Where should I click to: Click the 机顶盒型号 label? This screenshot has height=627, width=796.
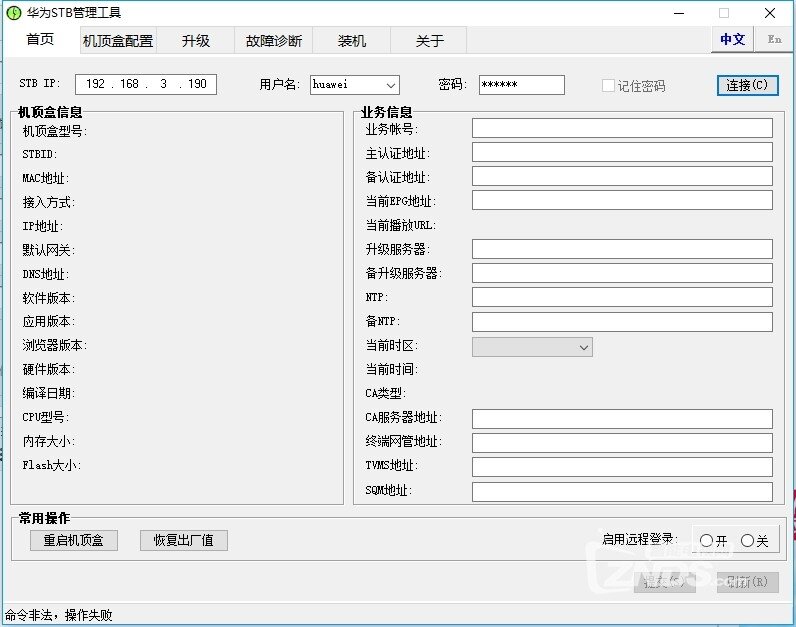point(55,131)
